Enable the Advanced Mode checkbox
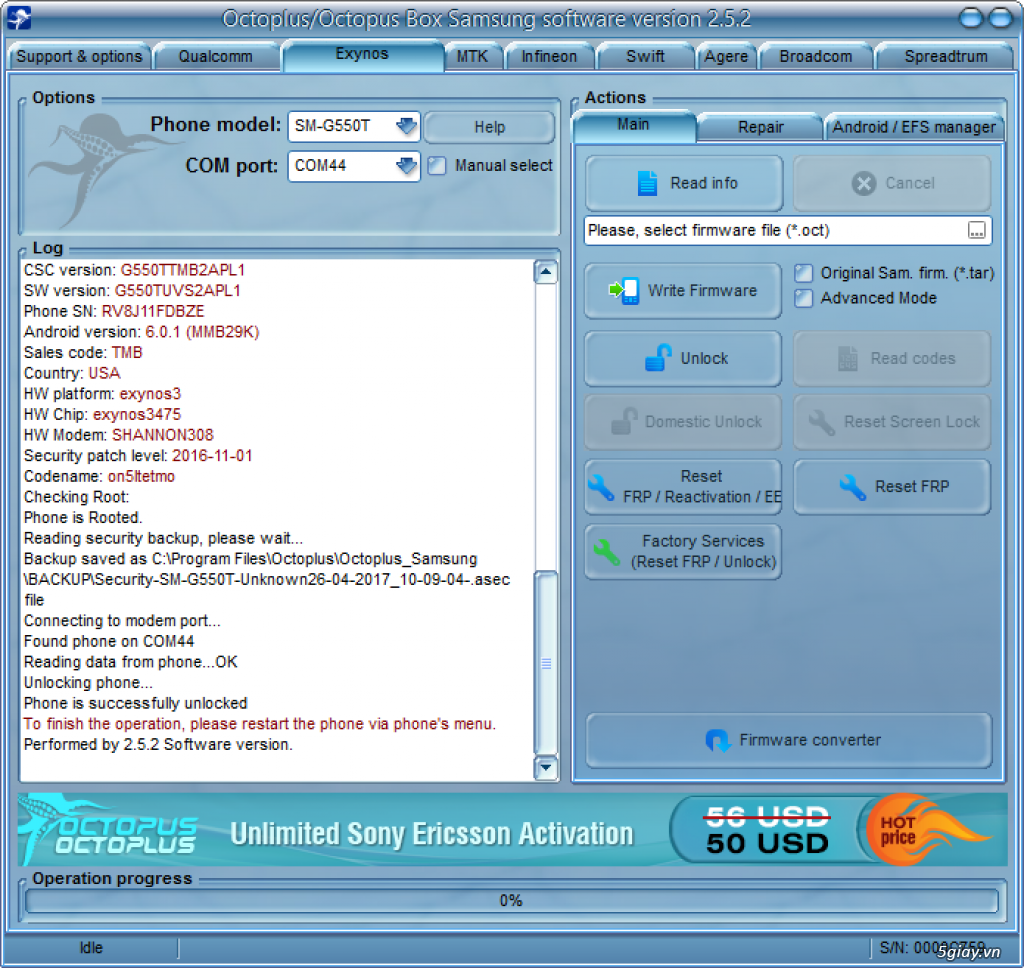The width and height of the screenshot is (1024, 968). [x=804, y=298]
